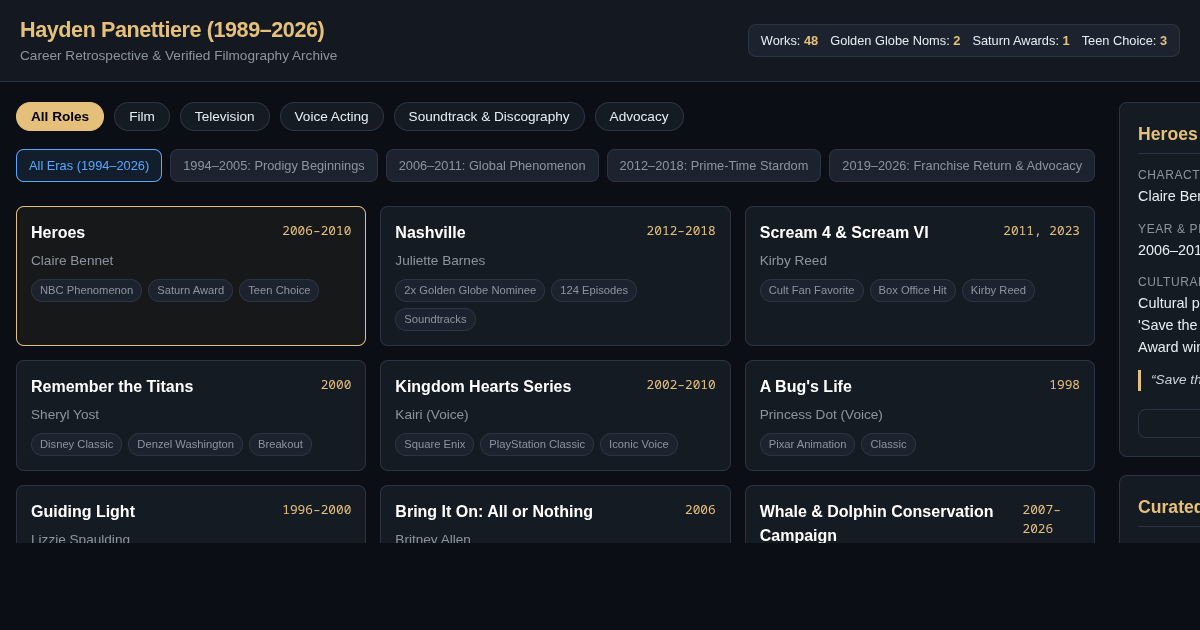Open the Nashville card

point(555,276)
